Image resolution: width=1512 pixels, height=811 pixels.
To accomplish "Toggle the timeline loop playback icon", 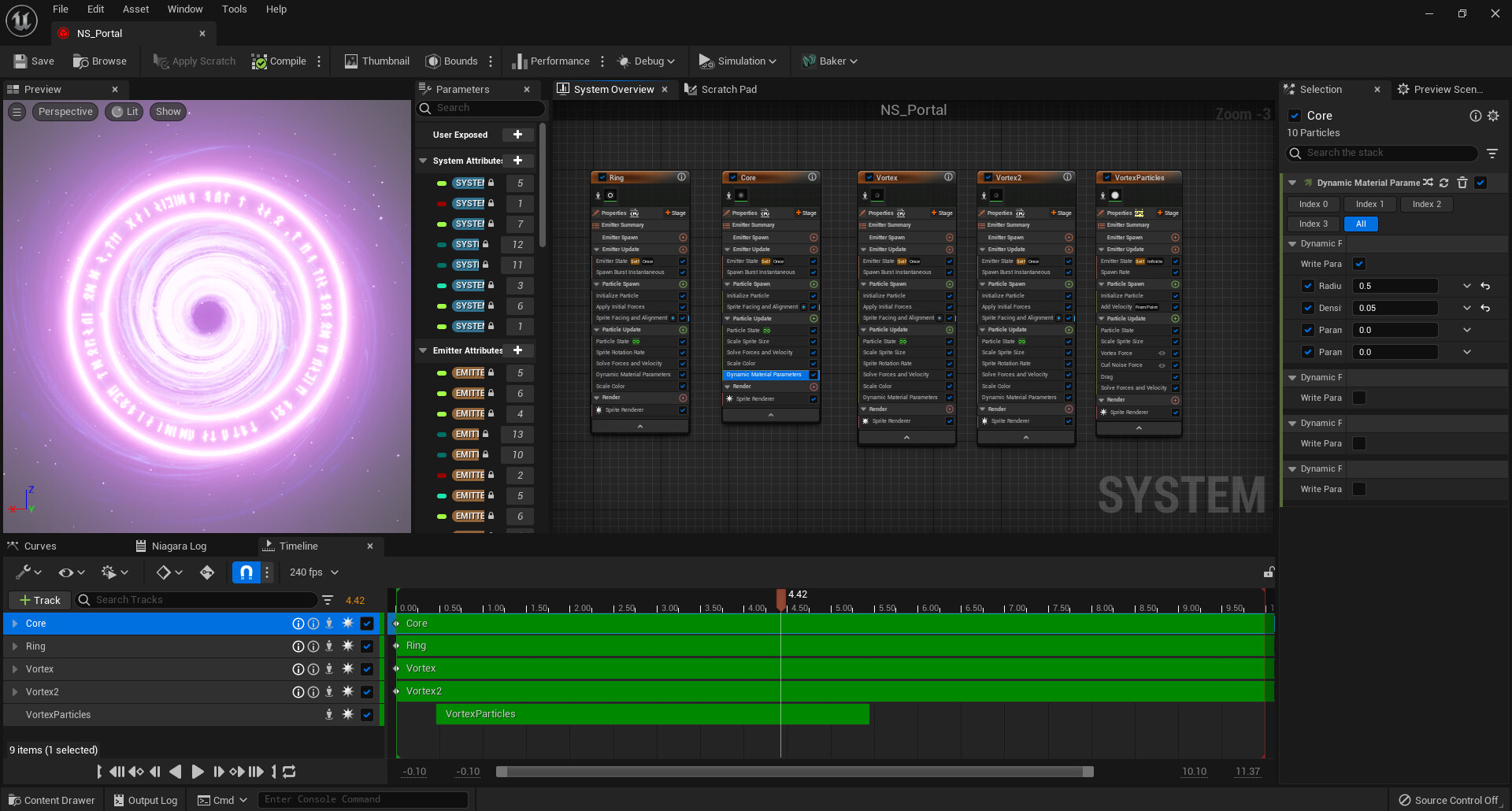I will tap(289, 772).
